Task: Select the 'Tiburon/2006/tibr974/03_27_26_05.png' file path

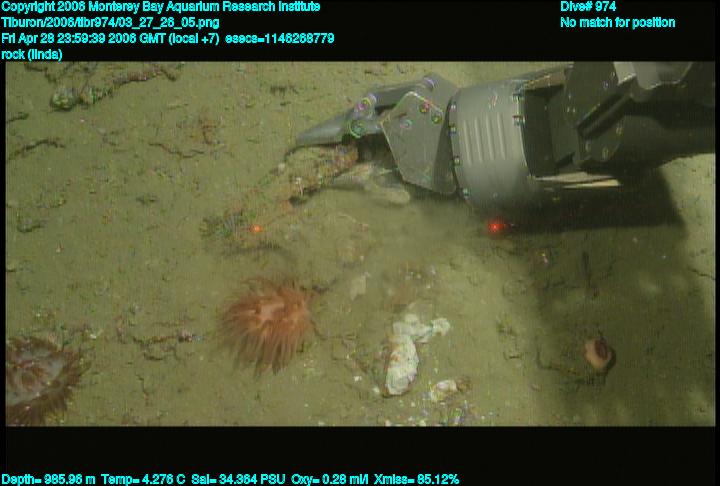Action: pyautogui.click(x=110, y=23)
